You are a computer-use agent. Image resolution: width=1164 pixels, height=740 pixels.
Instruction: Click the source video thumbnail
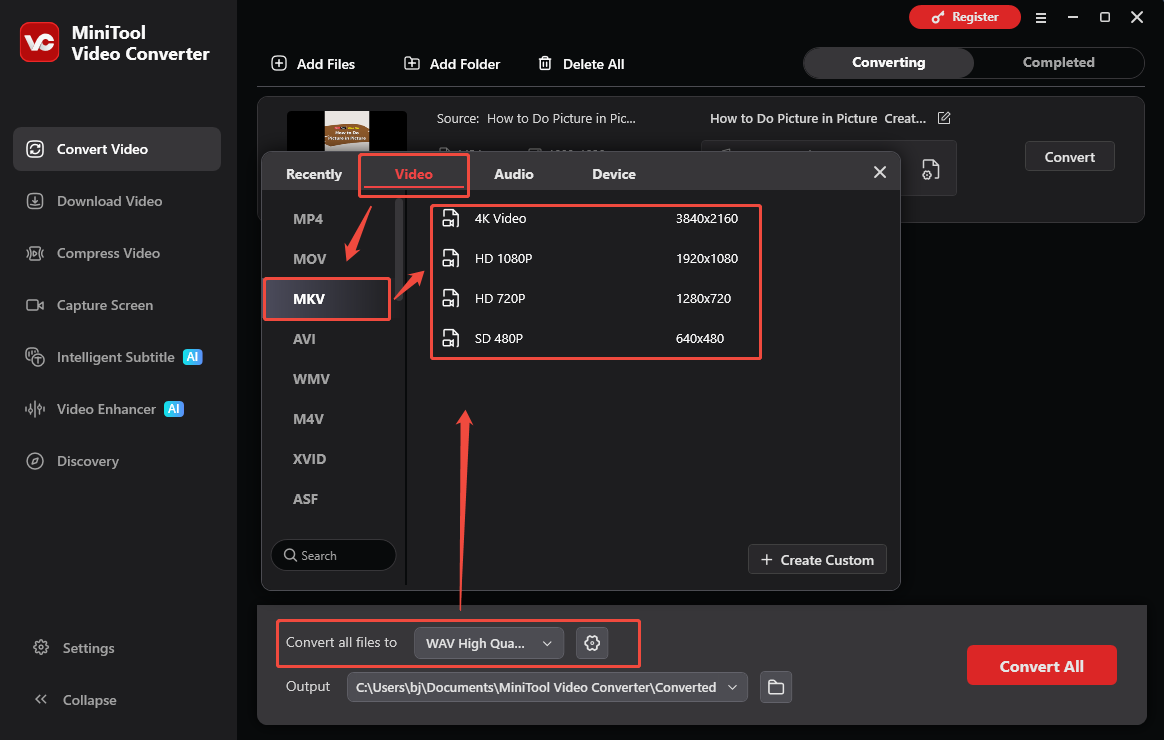click(x=347, y=131)
